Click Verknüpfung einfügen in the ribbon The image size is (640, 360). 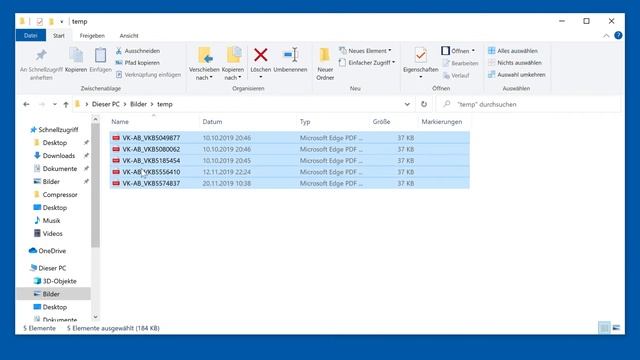coord(148,75)
